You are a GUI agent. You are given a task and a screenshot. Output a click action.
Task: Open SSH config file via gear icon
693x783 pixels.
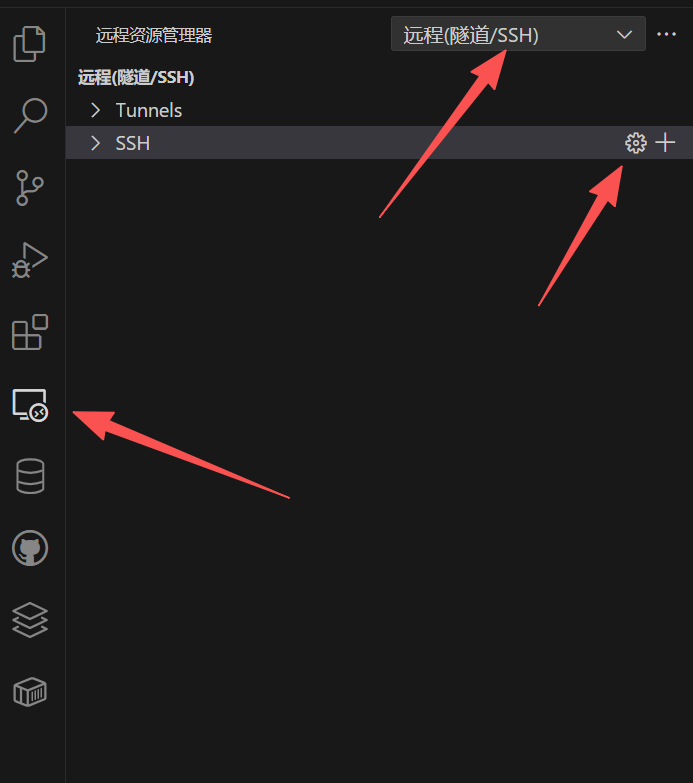pyautogui.click(x=636, y=143)
